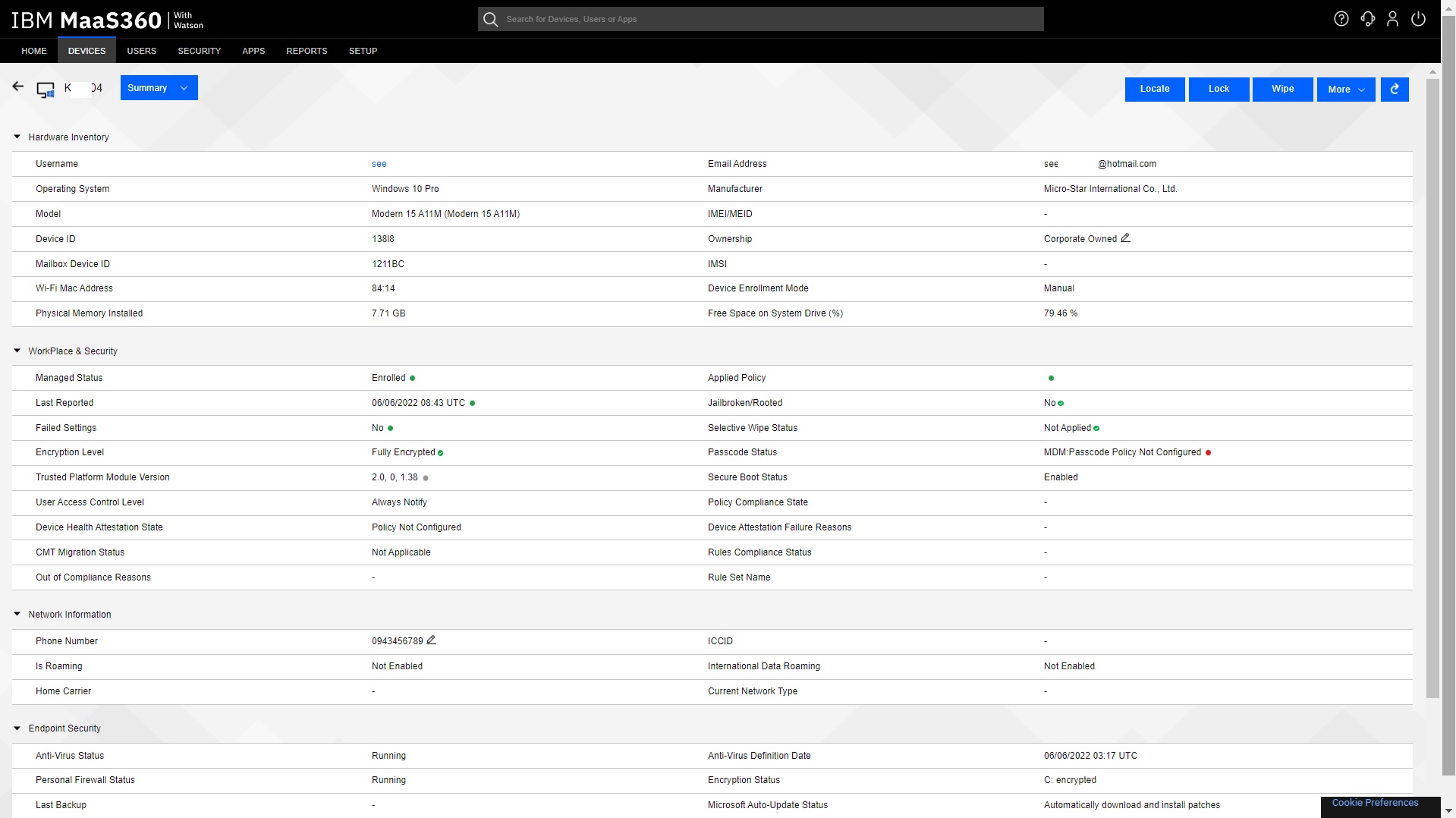1456x818 pixels.
Task: Open the username link 'see'
Action: pyautogui.click(x=379, y=164)
